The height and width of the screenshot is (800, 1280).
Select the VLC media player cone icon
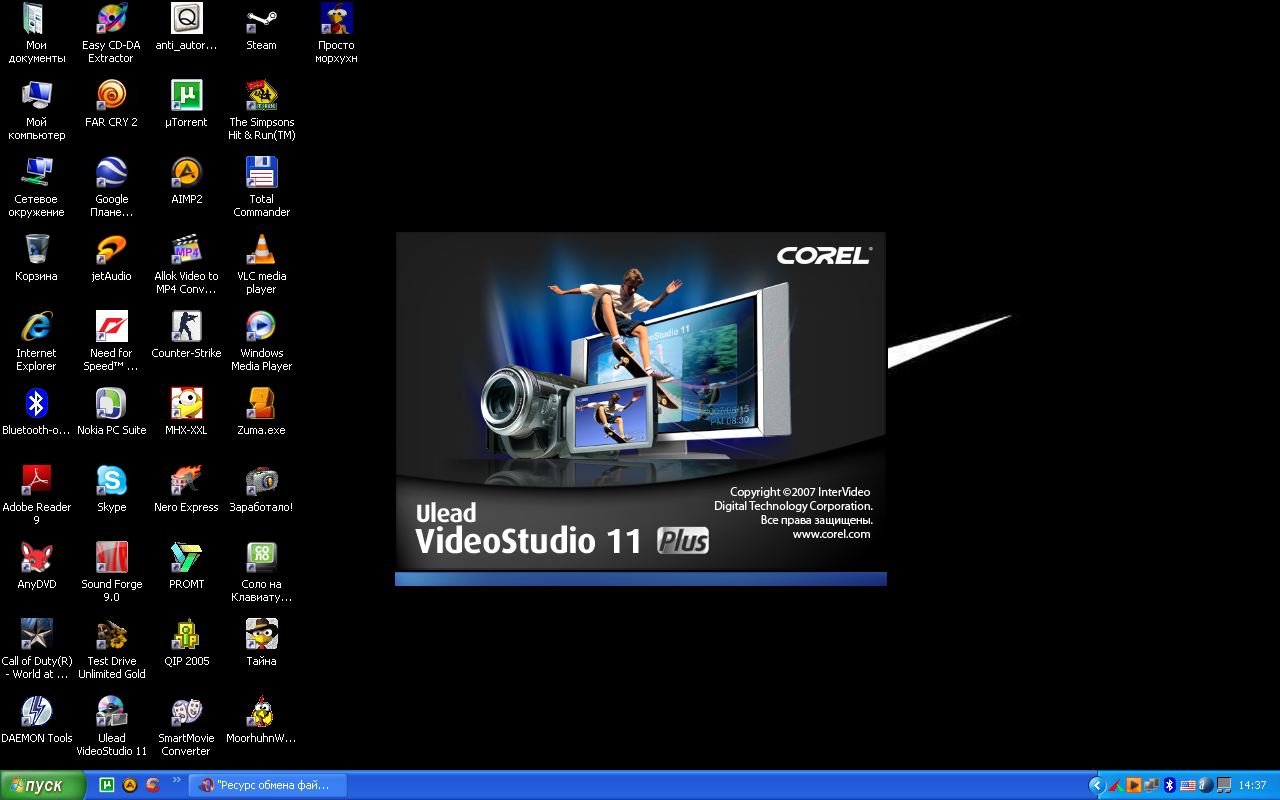[261, 250]
